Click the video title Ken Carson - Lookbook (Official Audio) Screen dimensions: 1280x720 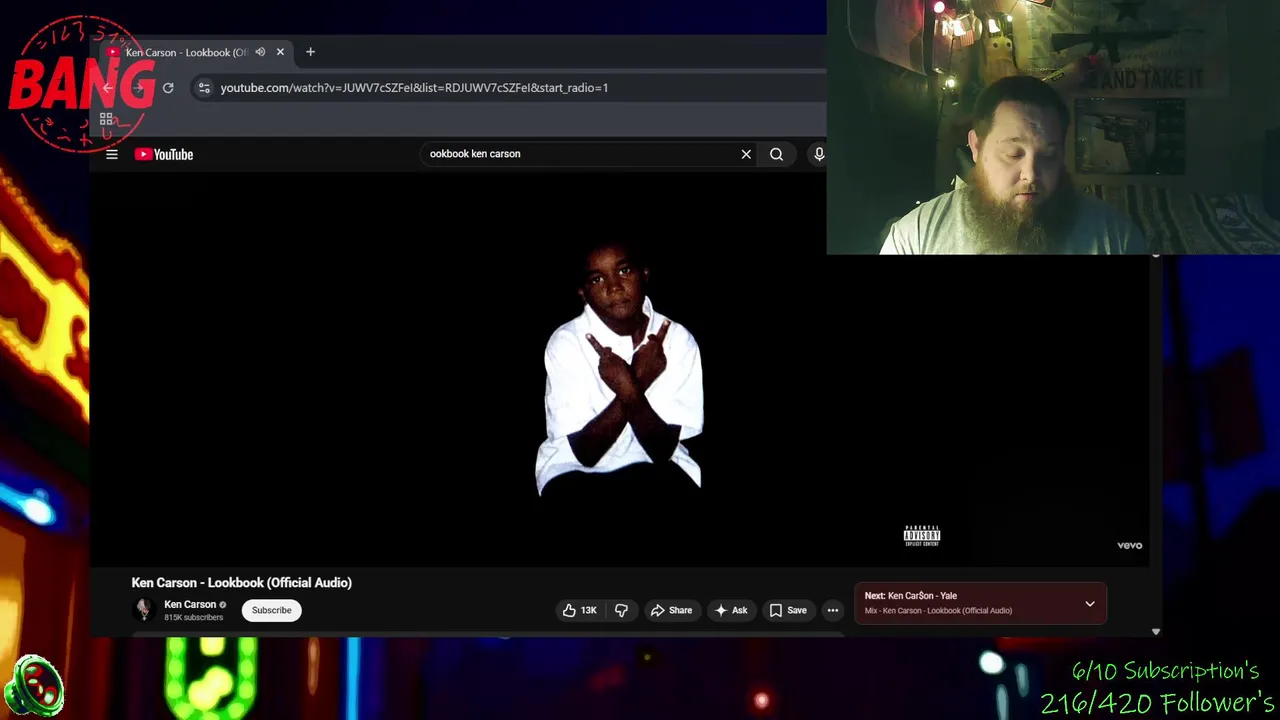(x=242, y=583)
